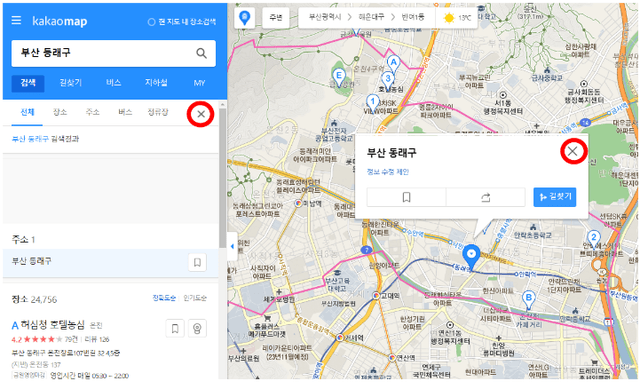
Task: Bookmark location from the info popup
Action: point(406,197)
